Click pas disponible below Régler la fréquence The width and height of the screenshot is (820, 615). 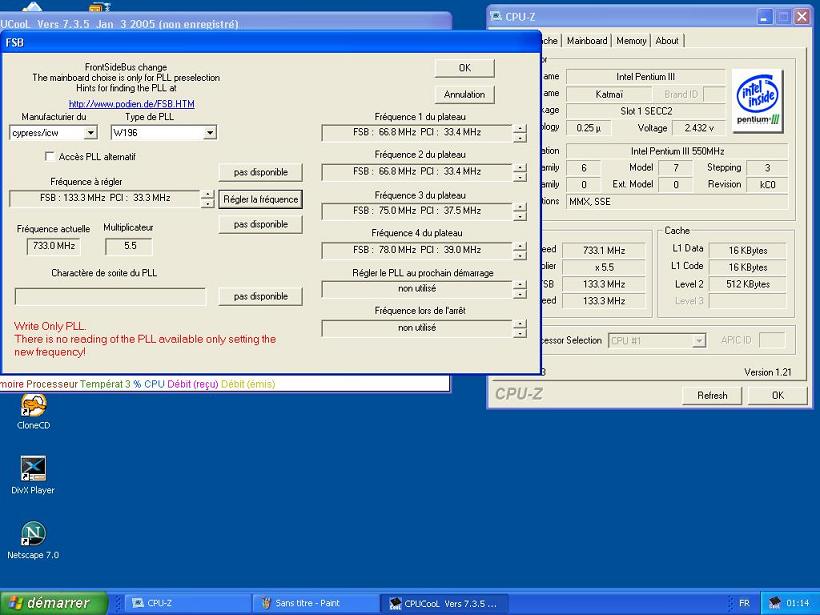point(260,224)
